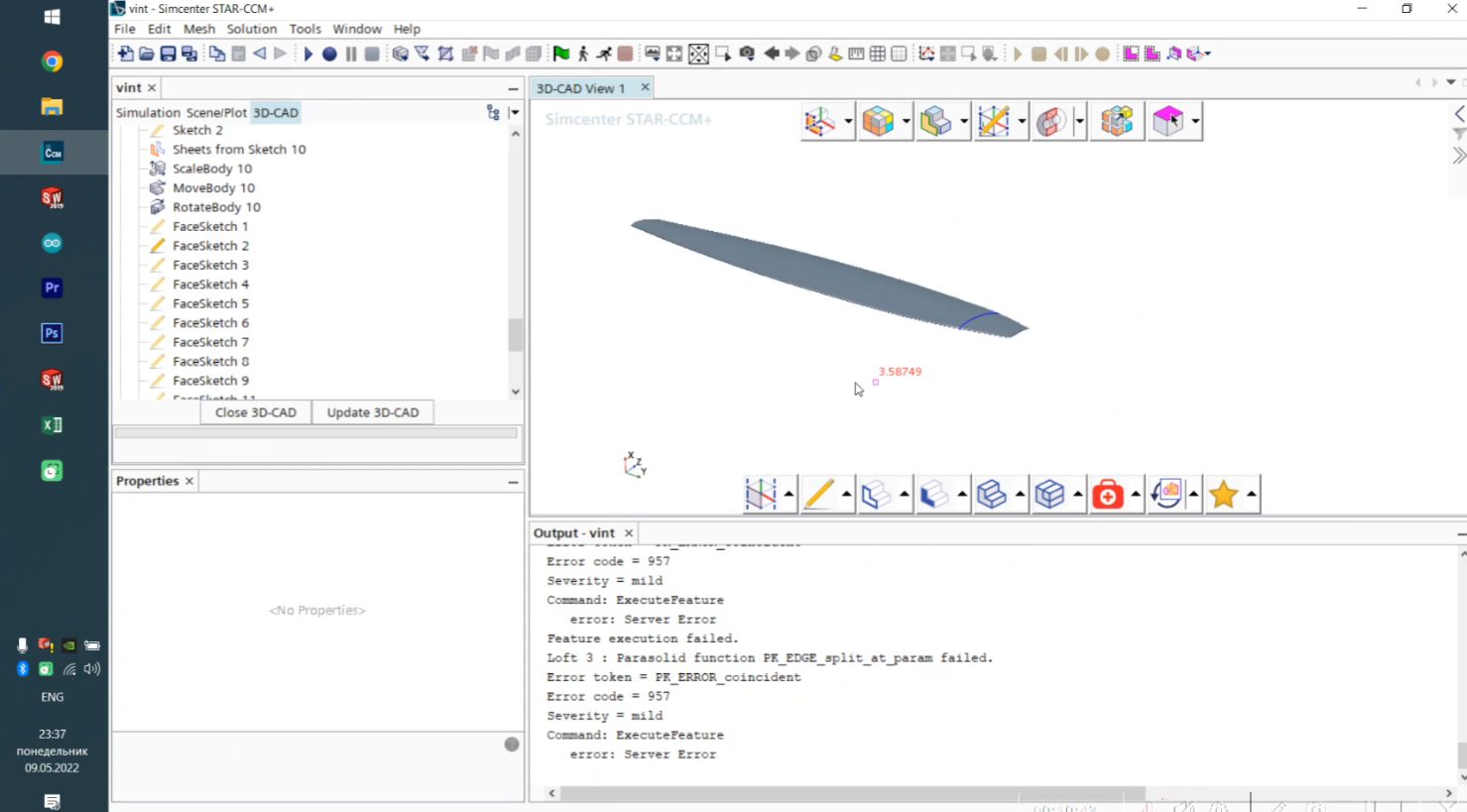Click the exploded colored cubes icon
The width and height of the screenshot is (1467, 812).
click(x=1117, y=122)
